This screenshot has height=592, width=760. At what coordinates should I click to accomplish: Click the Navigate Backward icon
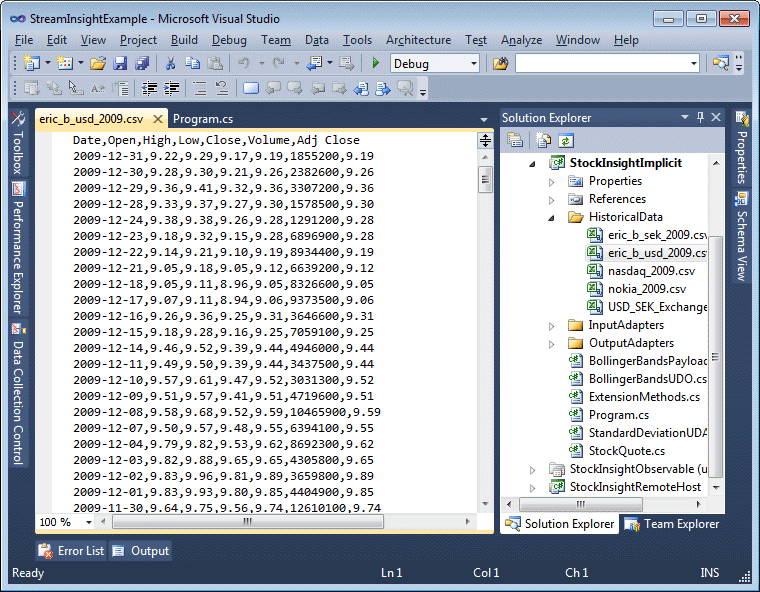click(315, 63)
